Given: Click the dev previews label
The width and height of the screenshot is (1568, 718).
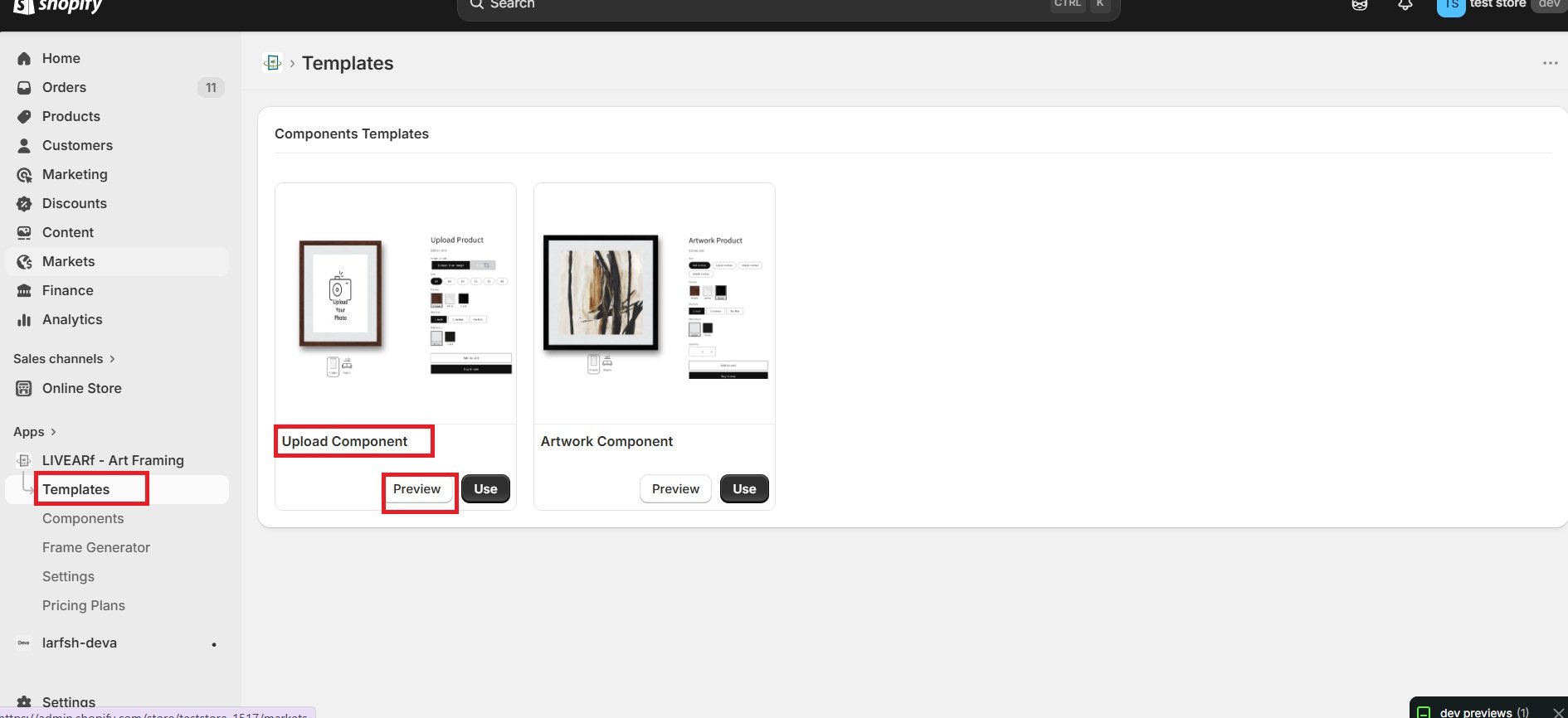Looking at the screenshot, I should [x=1484, y=712].
